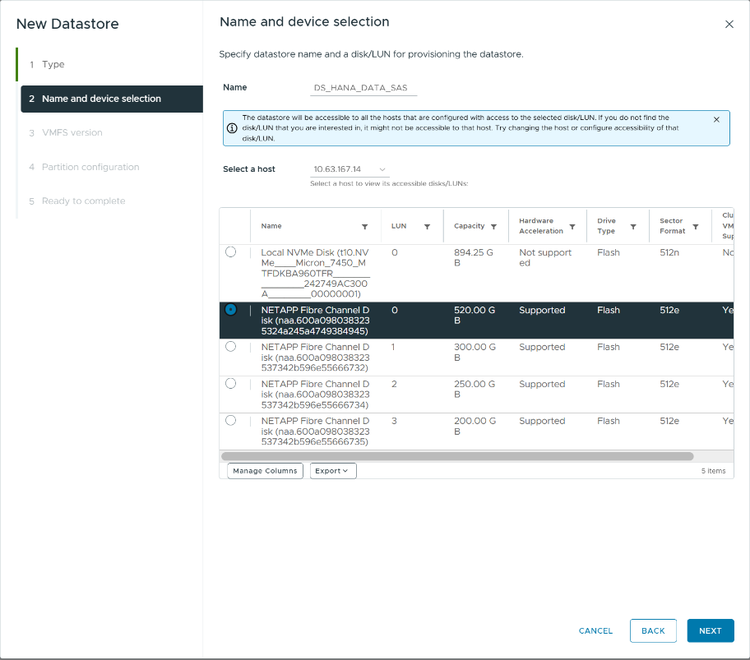Click the Capacity column header
The height and width of the screenshot is (660, 750).
pyautogui.click(x=469, y=226)
